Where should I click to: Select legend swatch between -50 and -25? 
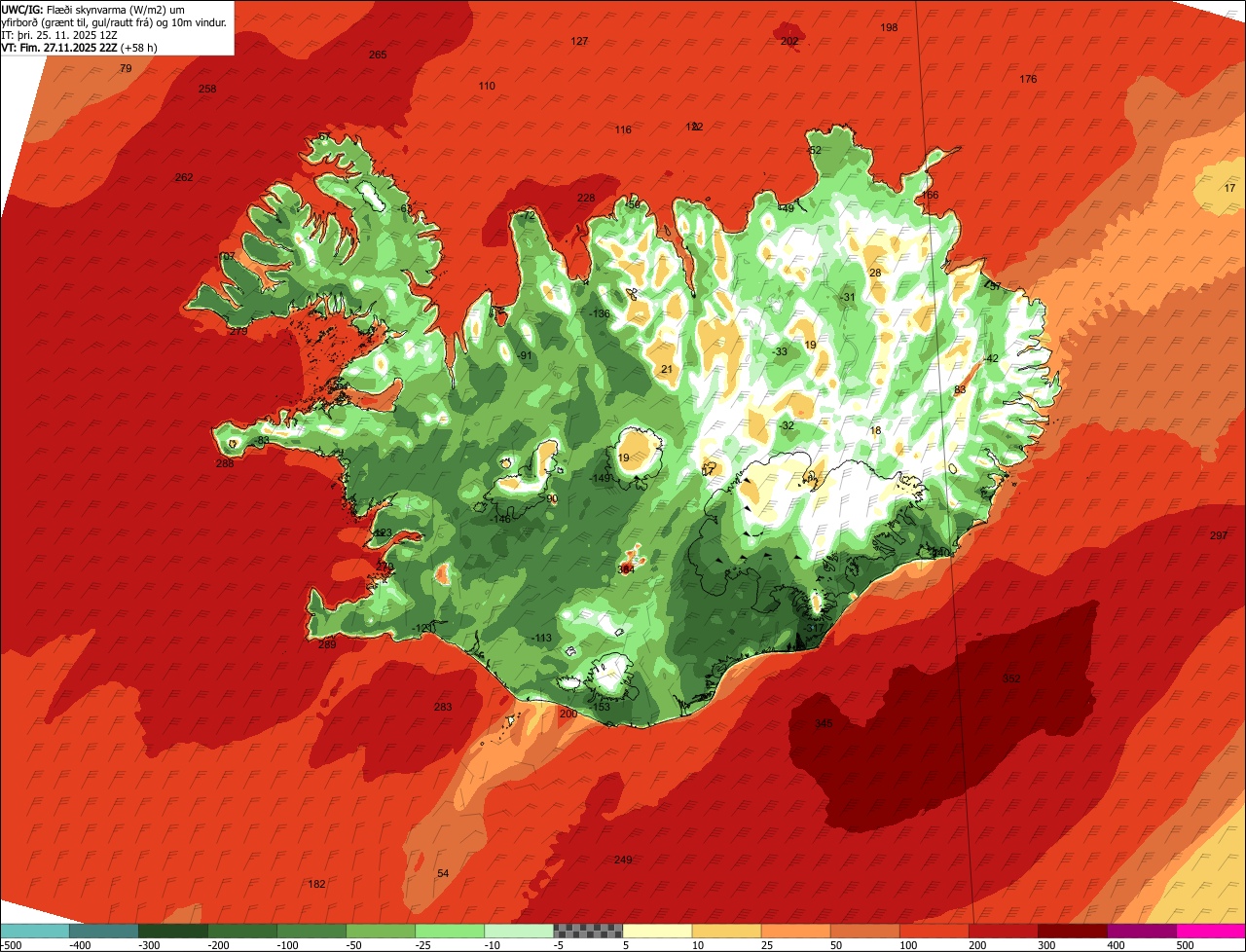coord(381,932)
